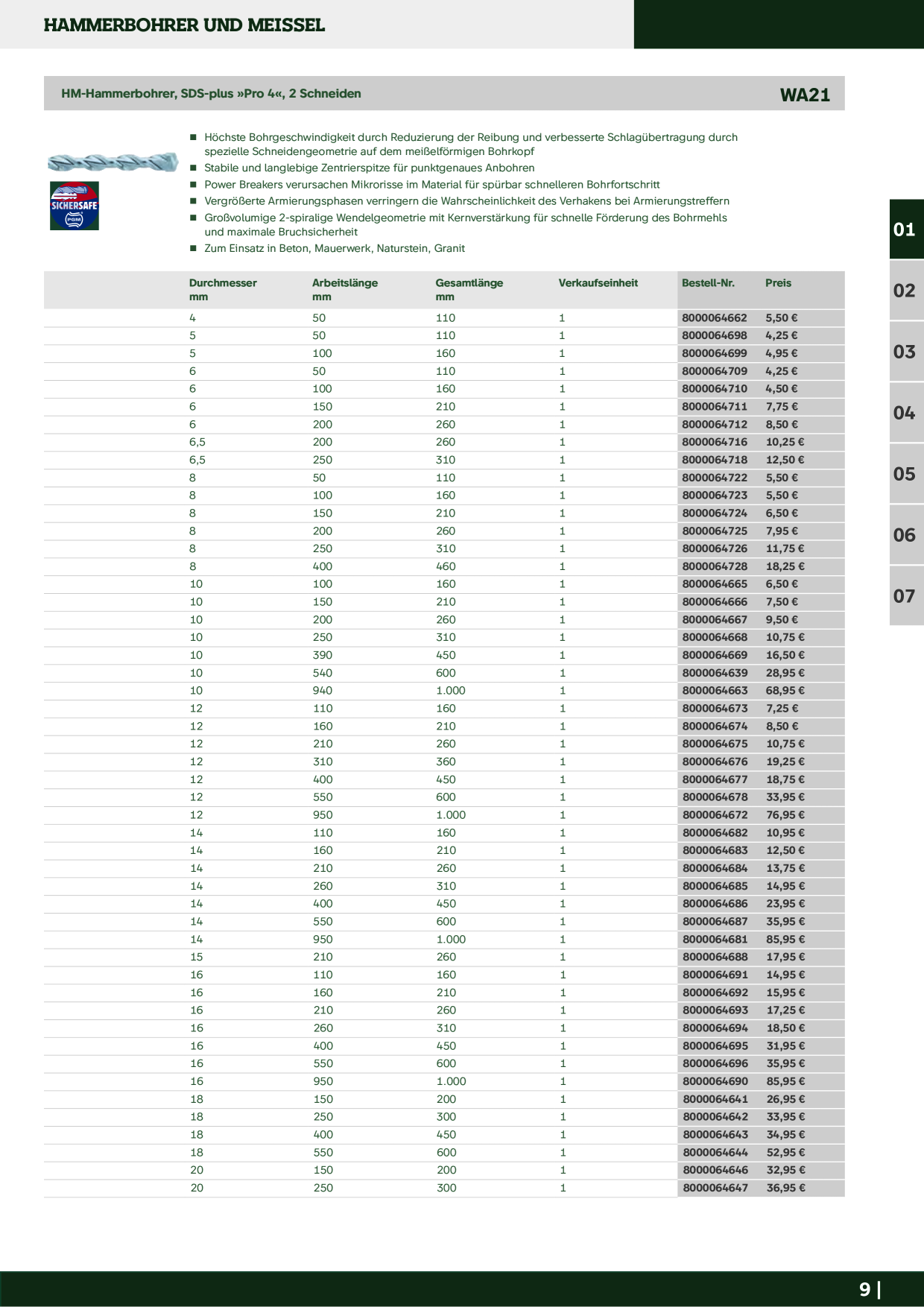Open chapter tab 04

pyautogui.click(x=906, y=413)
